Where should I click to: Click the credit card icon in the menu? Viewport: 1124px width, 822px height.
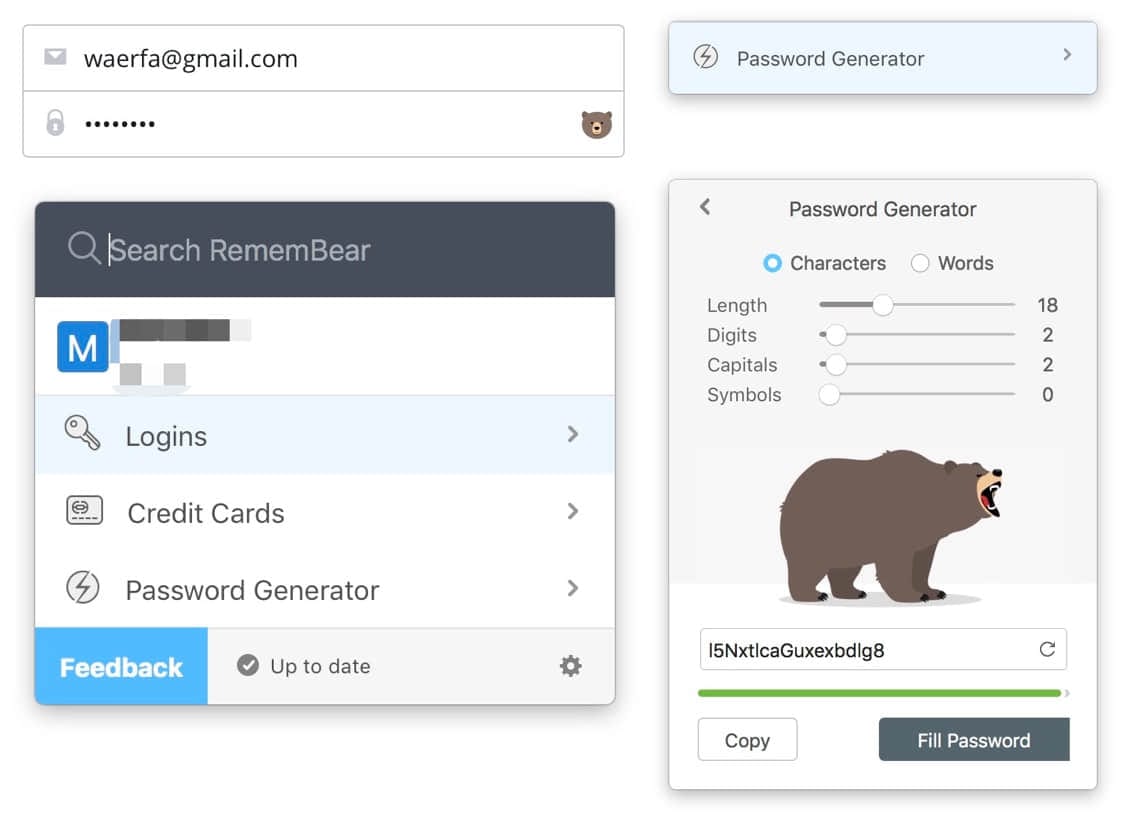85,511
